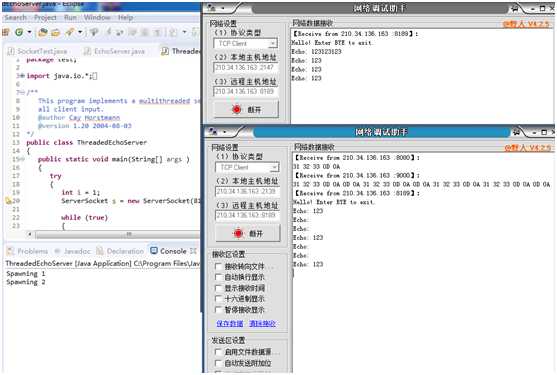Click the 'Cay Horstmann' author text in code
Screen dimensions: 557x375
tap(94, 118)
